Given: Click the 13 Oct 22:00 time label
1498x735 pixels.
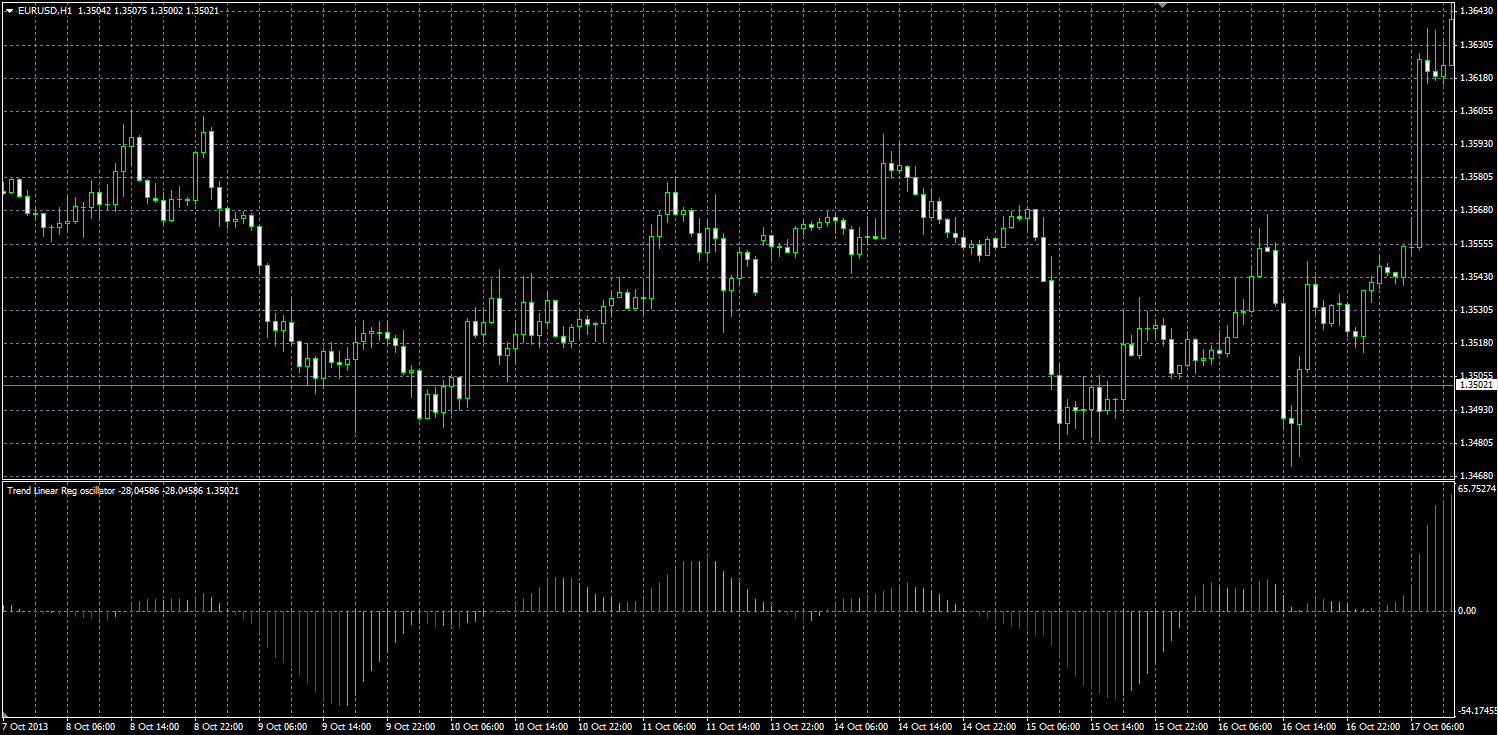Looking at the screenshot, I should (796, 727).
